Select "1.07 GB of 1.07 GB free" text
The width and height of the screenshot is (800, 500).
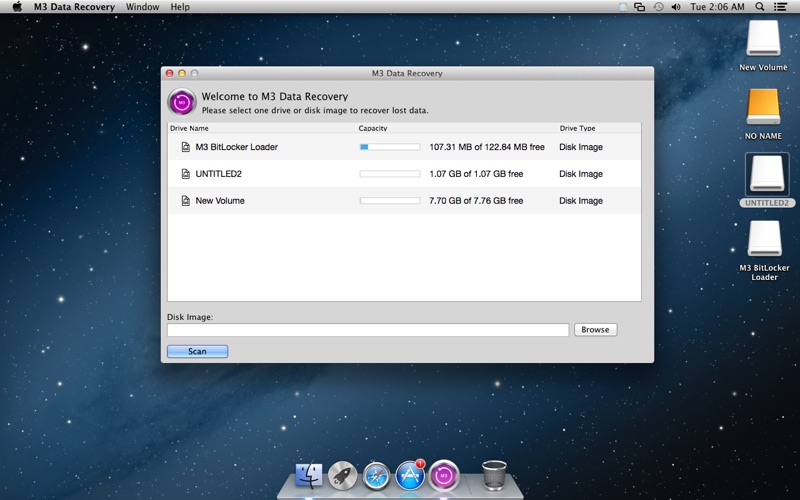(x=476, y=174)
